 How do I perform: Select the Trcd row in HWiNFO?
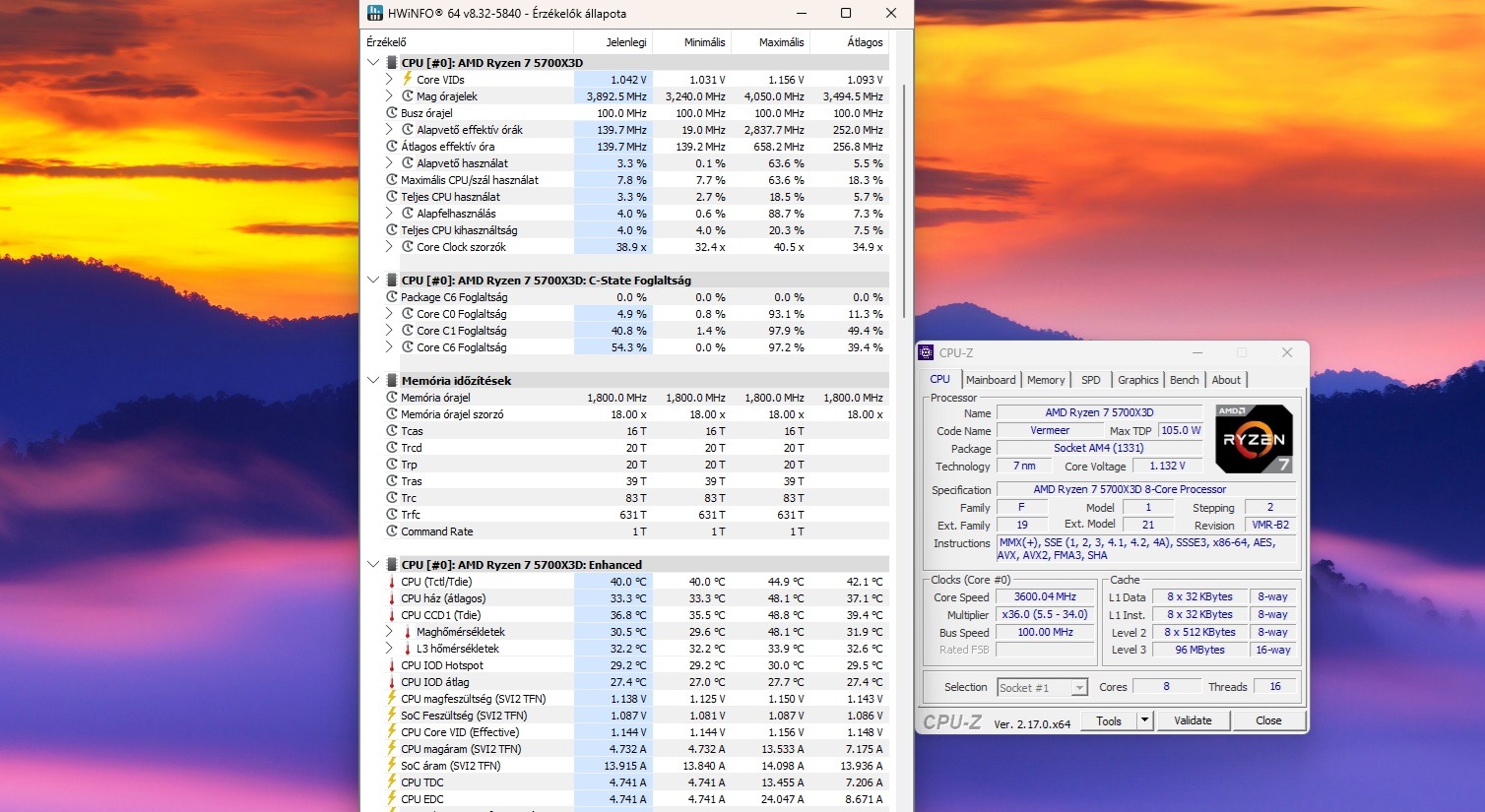tap(625, 448)
